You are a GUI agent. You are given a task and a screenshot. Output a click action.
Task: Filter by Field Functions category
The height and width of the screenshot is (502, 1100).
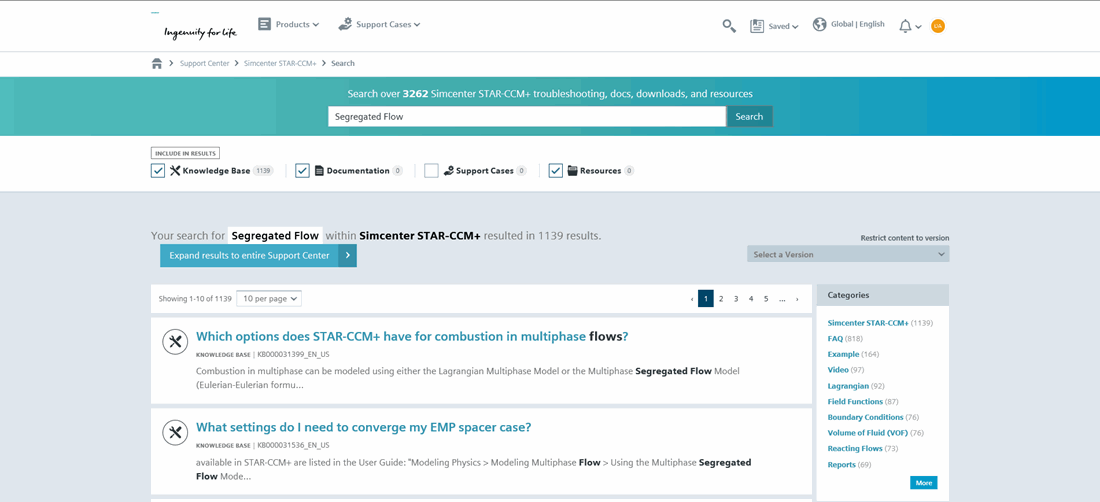pos(855,401)
